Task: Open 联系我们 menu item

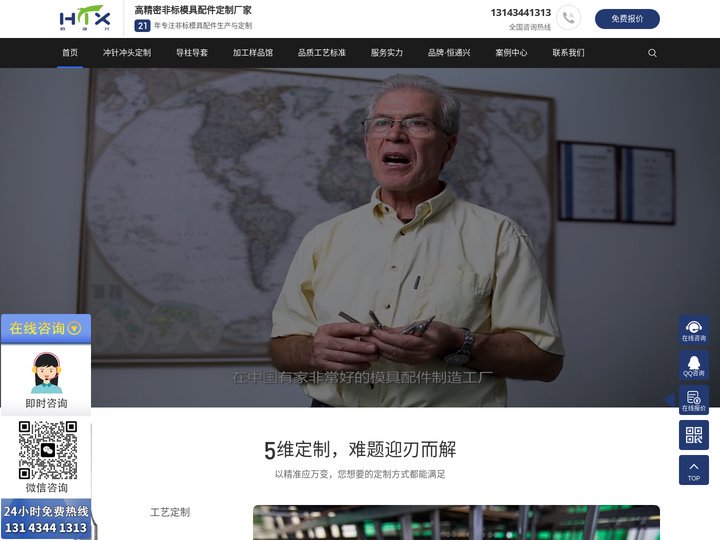Action: coord(568,53)
